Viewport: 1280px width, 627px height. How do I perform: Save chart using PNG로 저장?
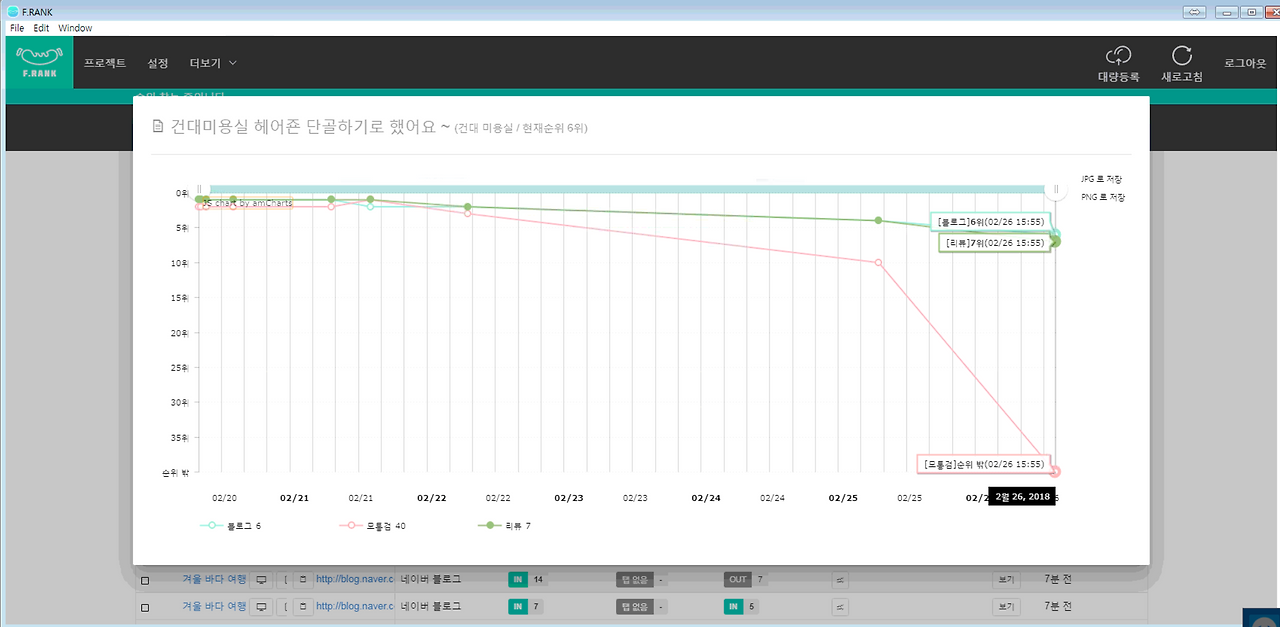point(1103,197)
